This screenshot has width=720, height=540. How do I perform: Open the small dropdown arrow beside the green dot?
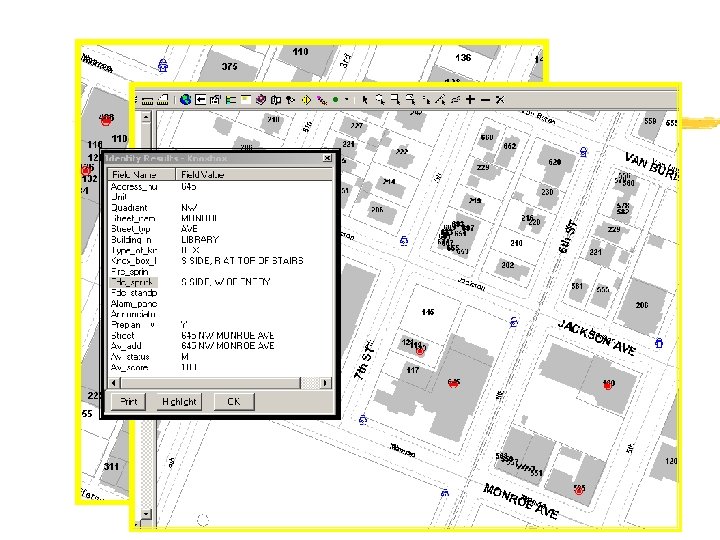(346, 99)
